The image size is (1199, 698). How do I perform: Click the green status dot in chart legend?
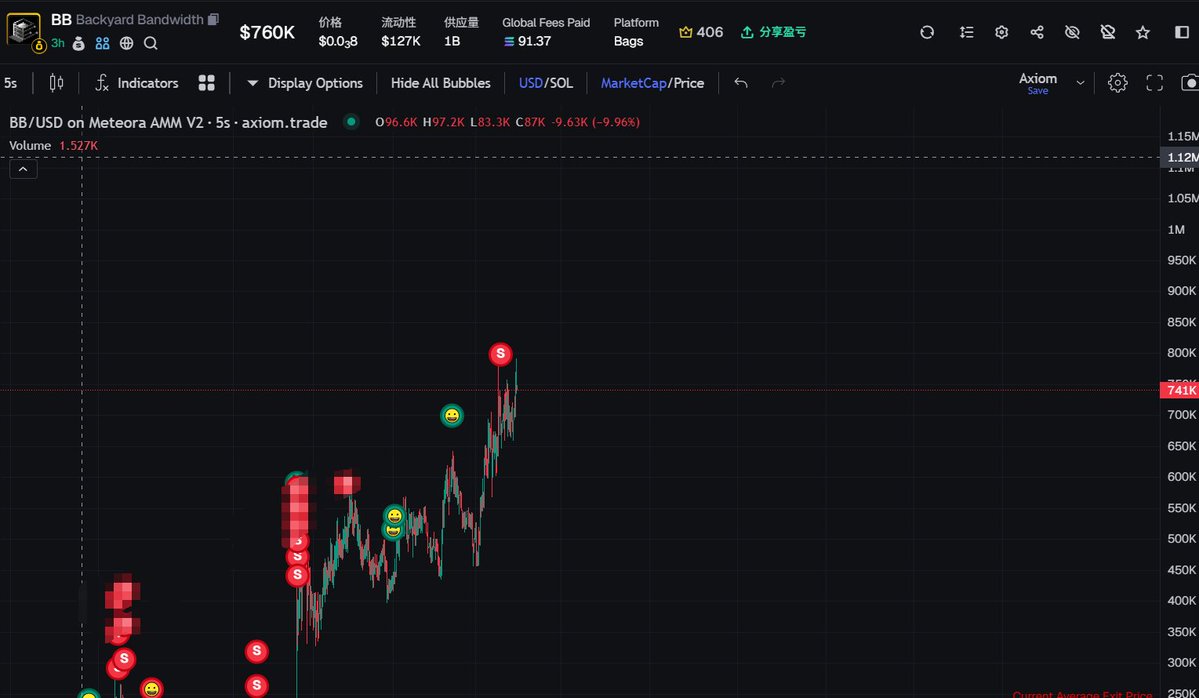point(351,122)
